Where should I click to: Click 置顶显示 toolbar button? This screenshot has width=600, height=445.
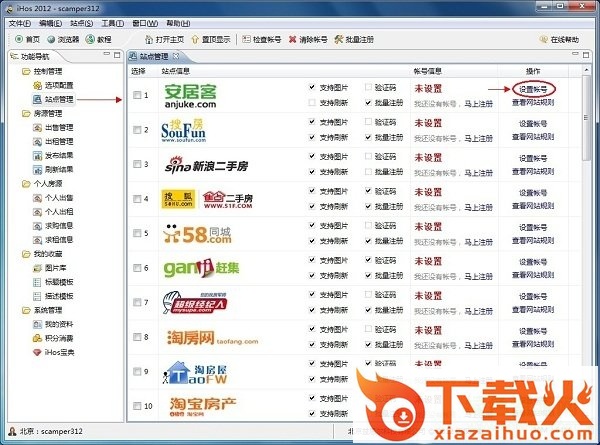tap(210, 39)
